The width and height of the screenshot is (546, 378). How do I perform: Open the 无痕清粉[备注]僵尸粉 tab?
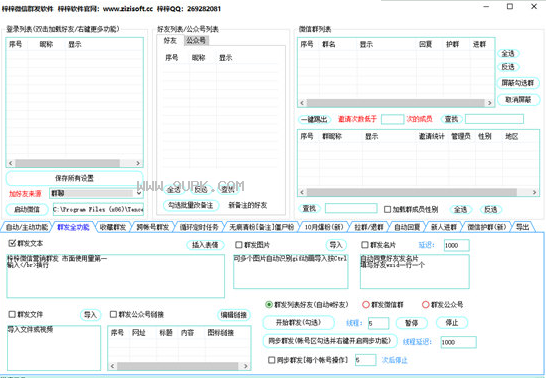(262, 227)
